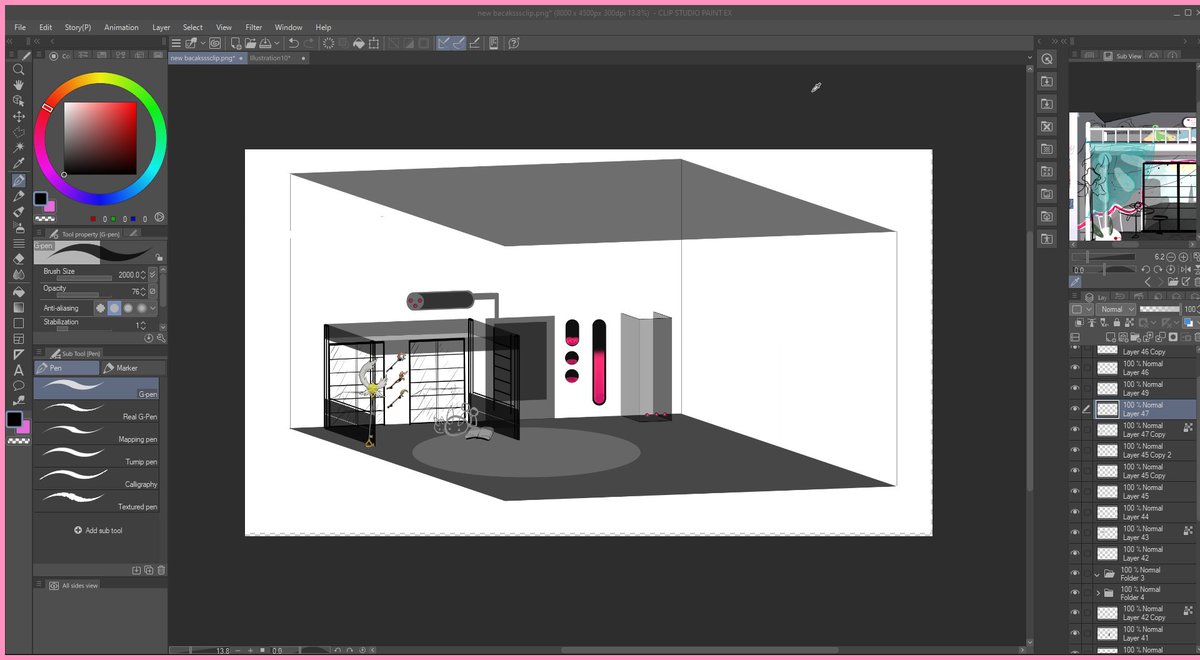The width and height of the screenshot is (1200, 660).
Task: Click Add sub tool button
Action: tap(98, 530)
